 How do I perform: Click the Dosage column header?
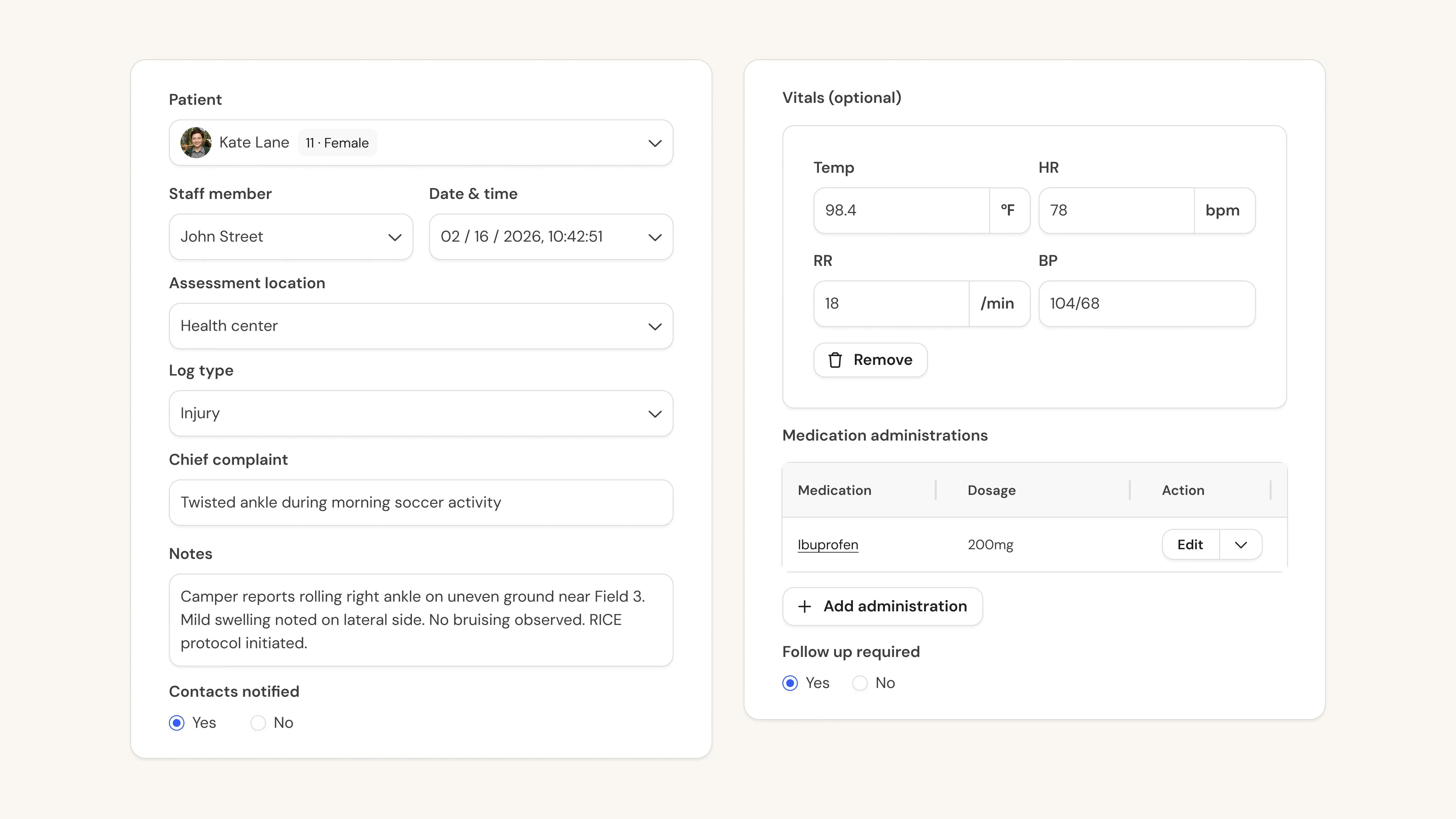pos(991,491)
